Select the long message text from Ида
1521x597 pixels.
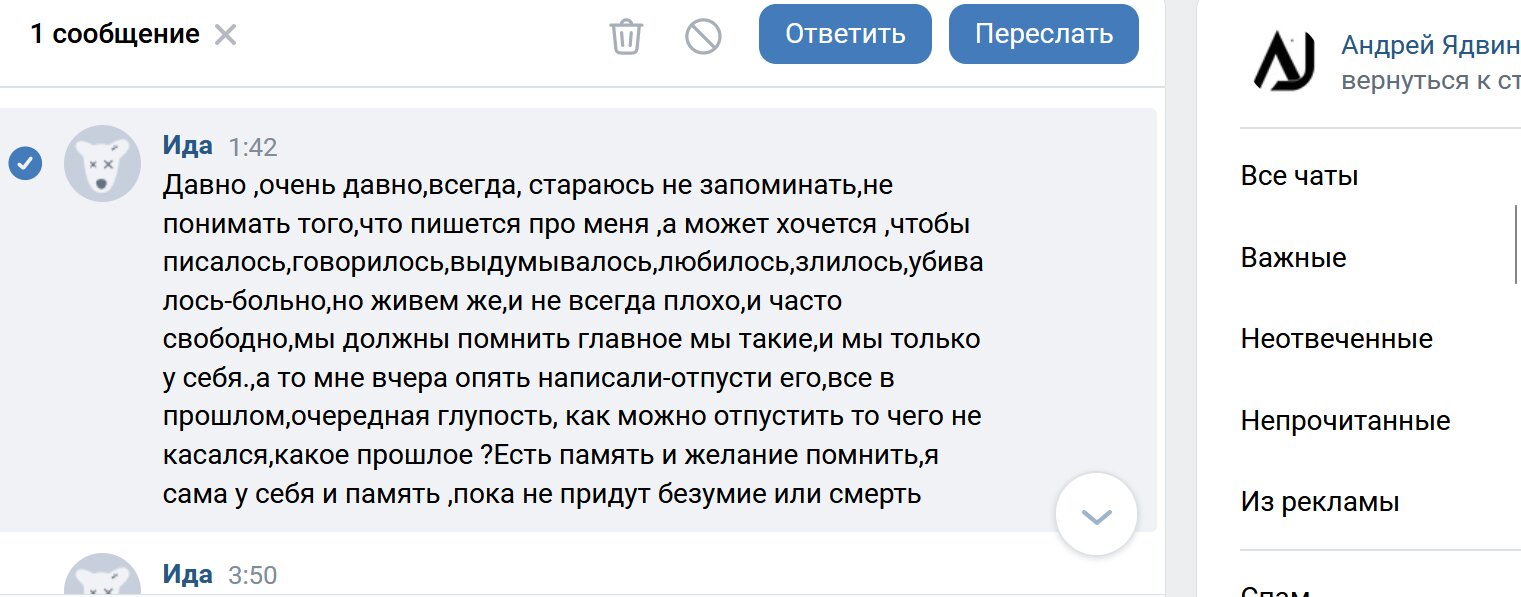pyautogui.click(x=572, y=340)
